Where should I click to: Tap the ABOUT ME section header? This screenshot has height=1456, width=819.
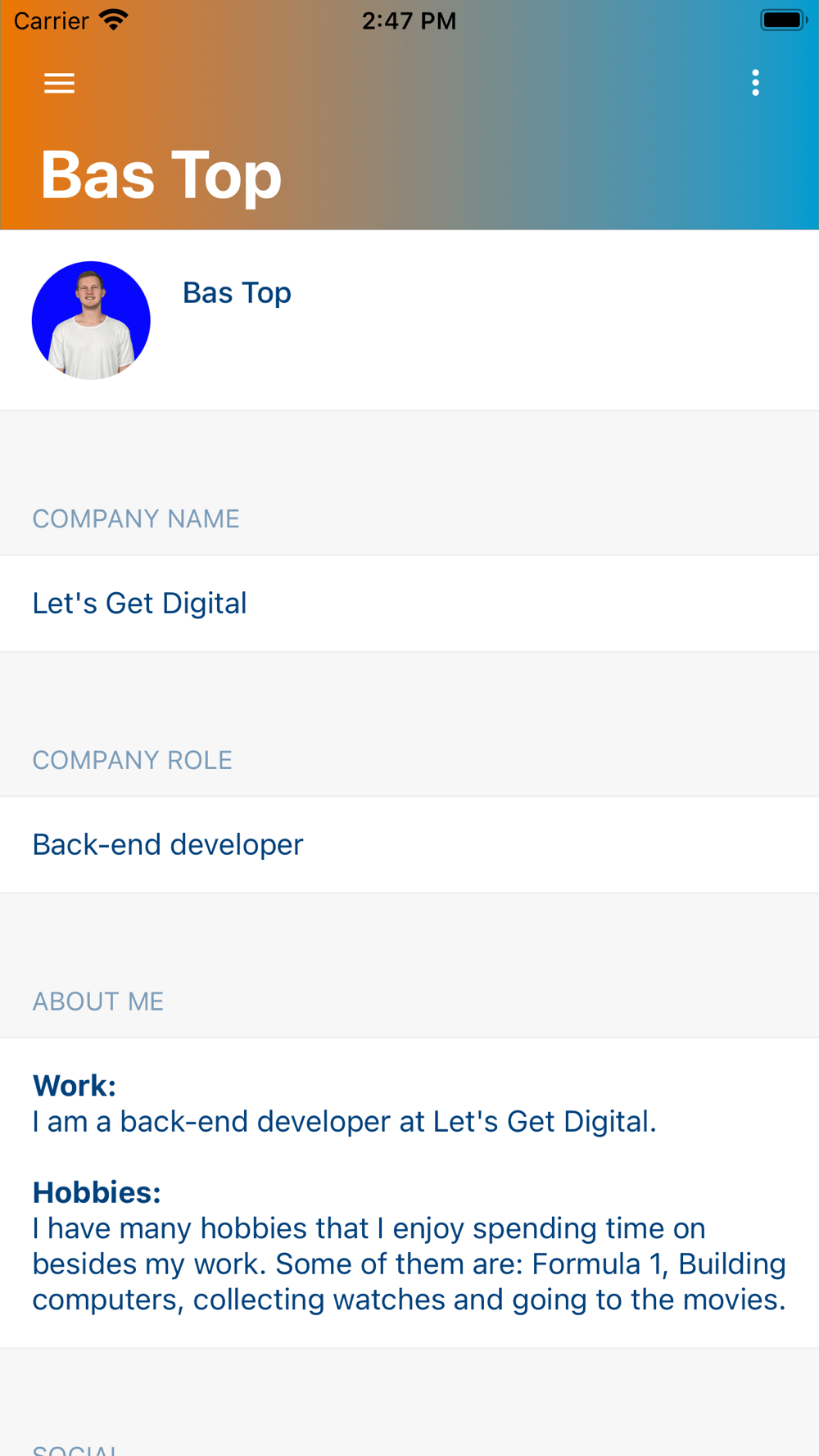click(97, 1002)
